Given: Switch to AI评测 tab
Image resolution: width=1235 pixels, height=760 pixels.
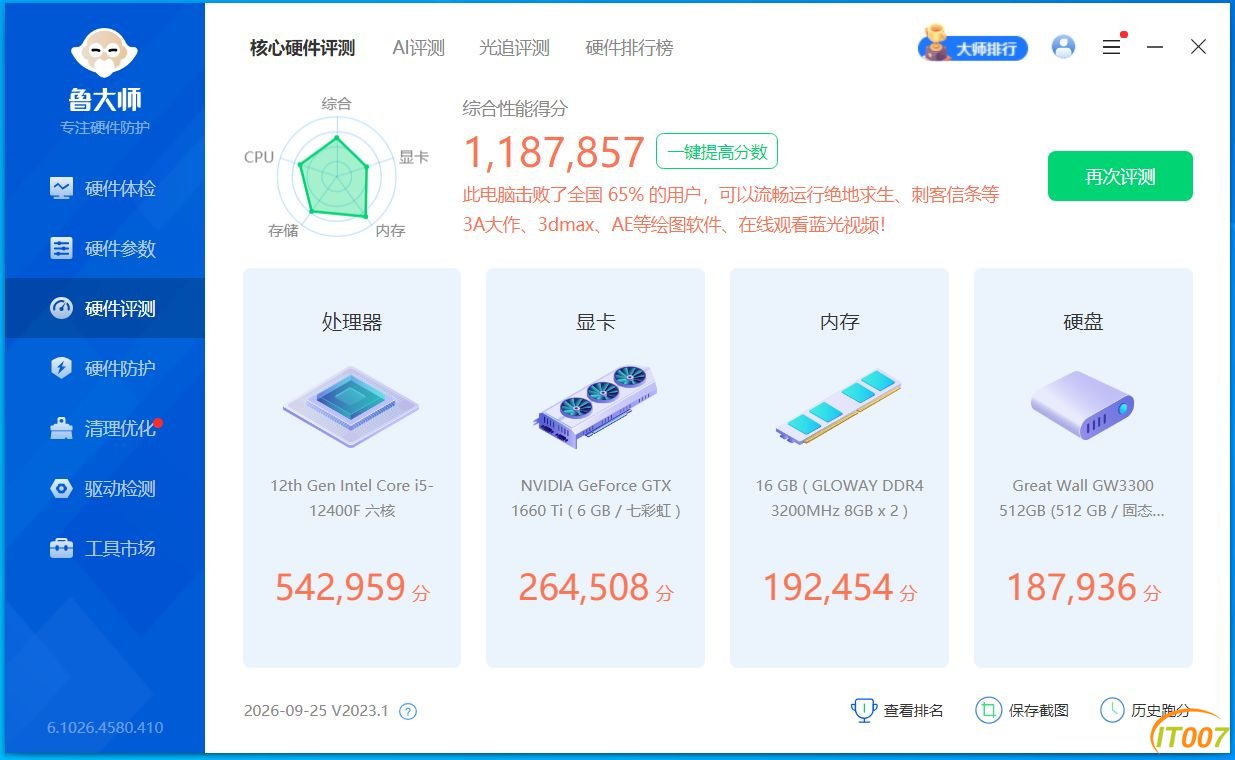Looking at the screenshot, I should pyautogui.click(x=418, y=47).
